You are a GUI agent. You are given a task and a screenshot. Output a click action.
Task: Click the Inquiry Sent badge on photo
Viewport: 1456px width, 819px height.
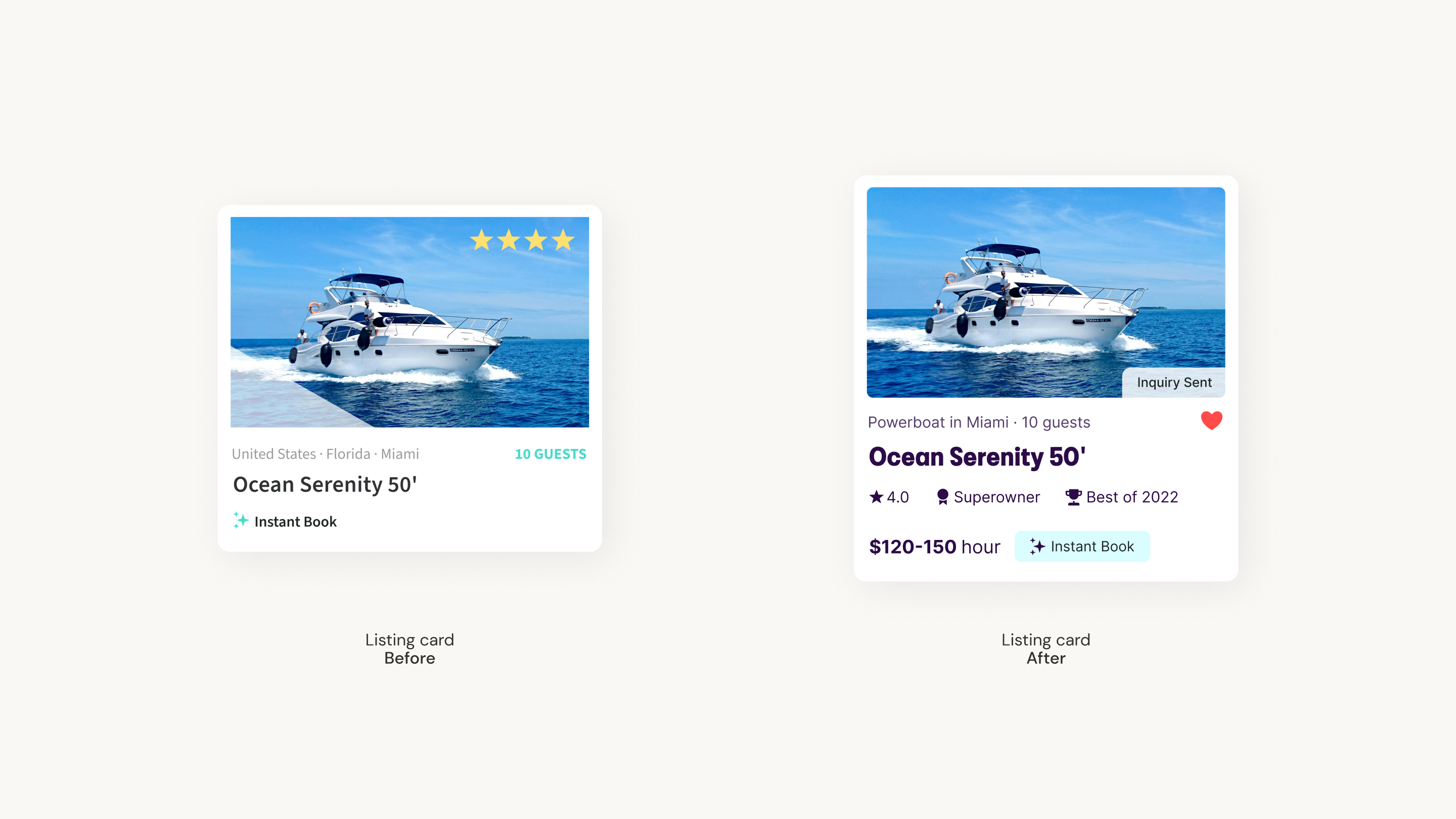tap(1173, 383)
